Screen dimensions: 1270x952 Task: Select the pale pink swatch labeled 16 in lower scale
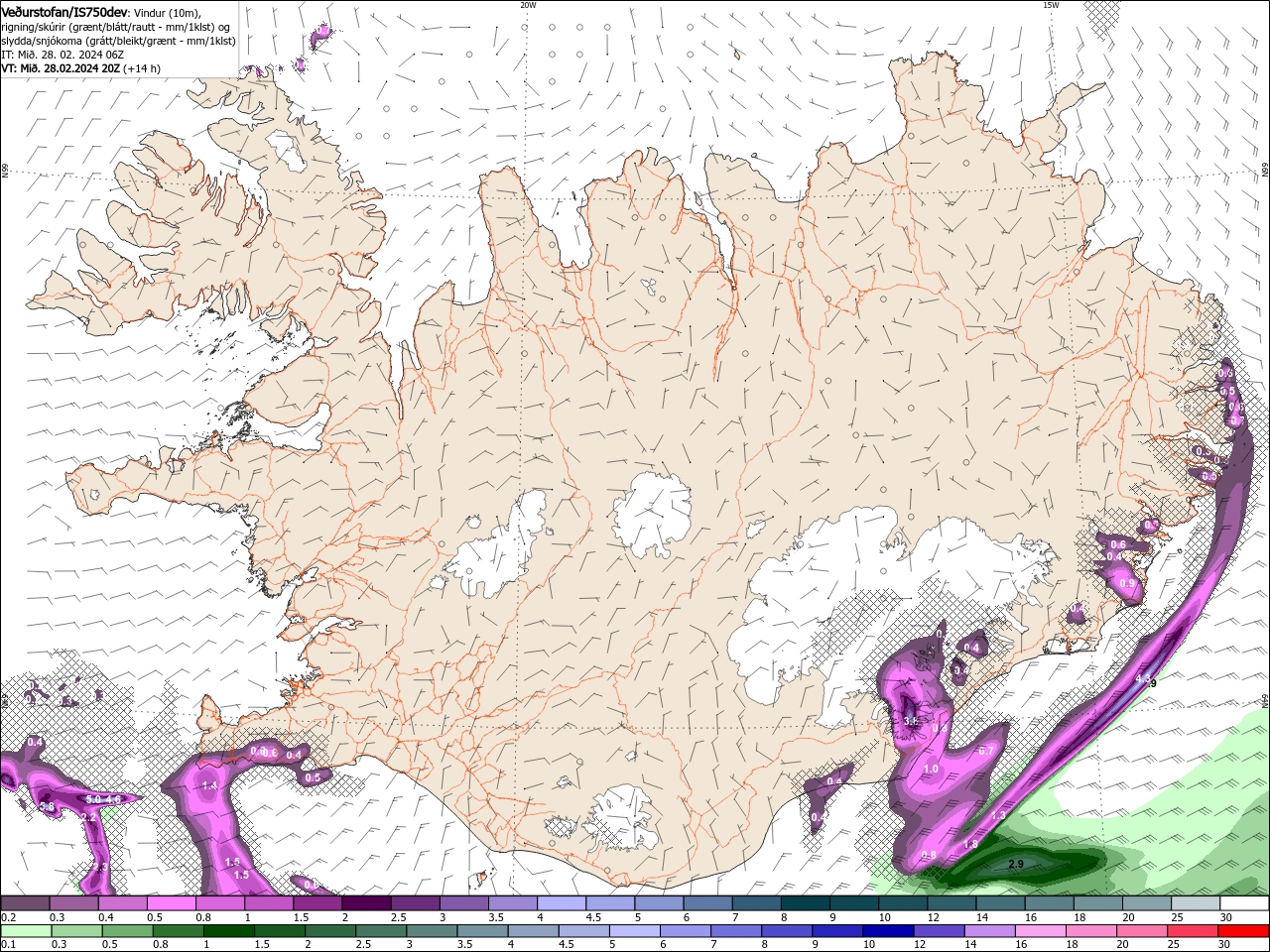(1039, 931)
